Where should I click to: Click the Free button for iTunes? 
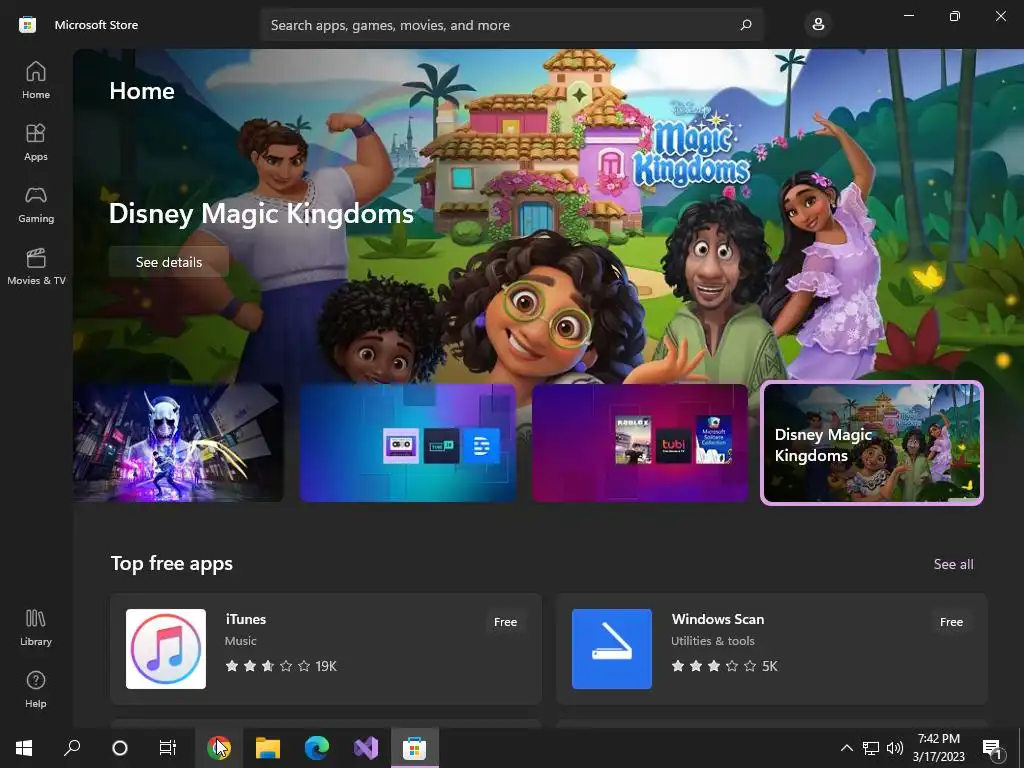[505, 622]
